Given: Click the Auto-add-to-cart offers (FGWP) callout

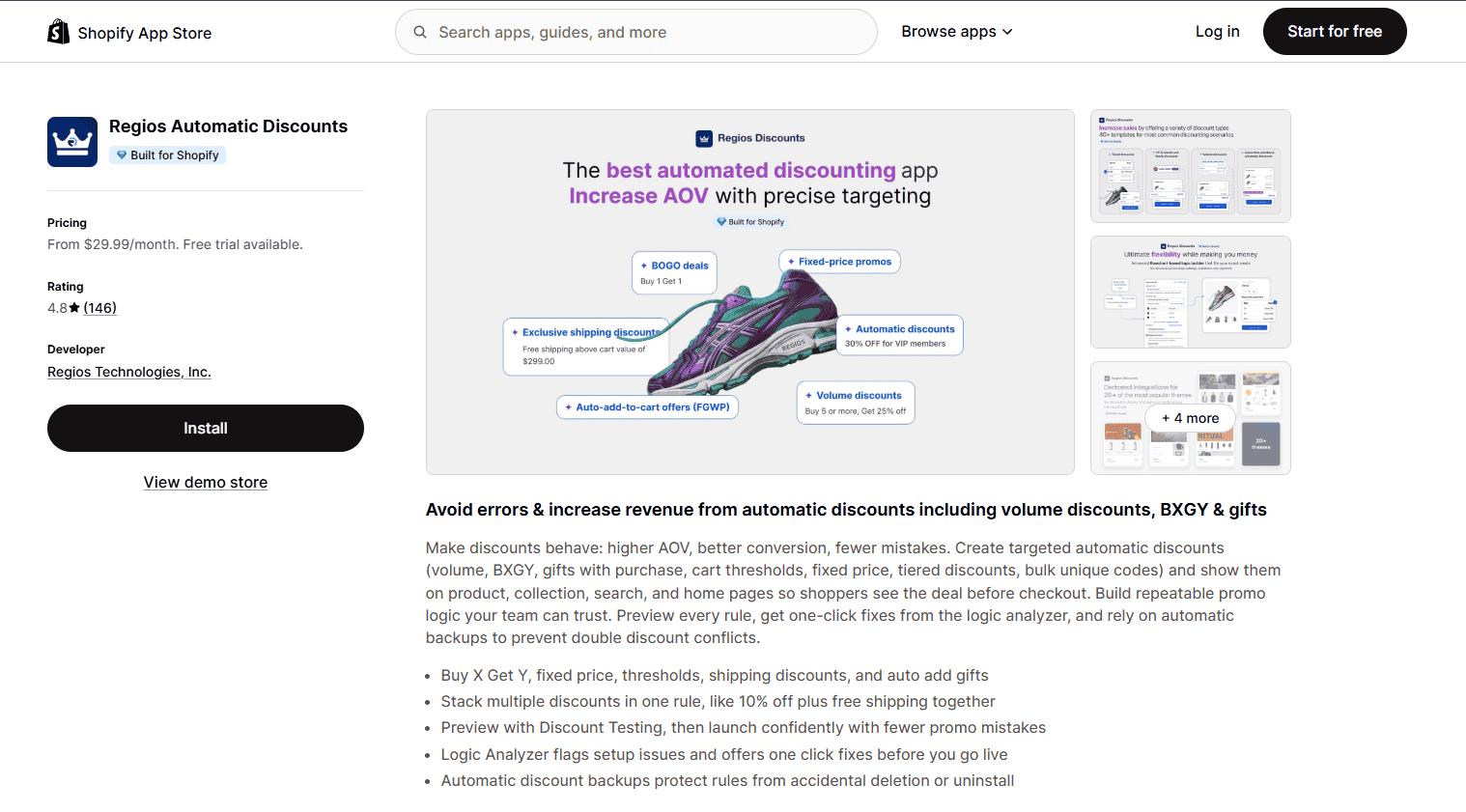Looking at the screenshot, I should (647, 407).
